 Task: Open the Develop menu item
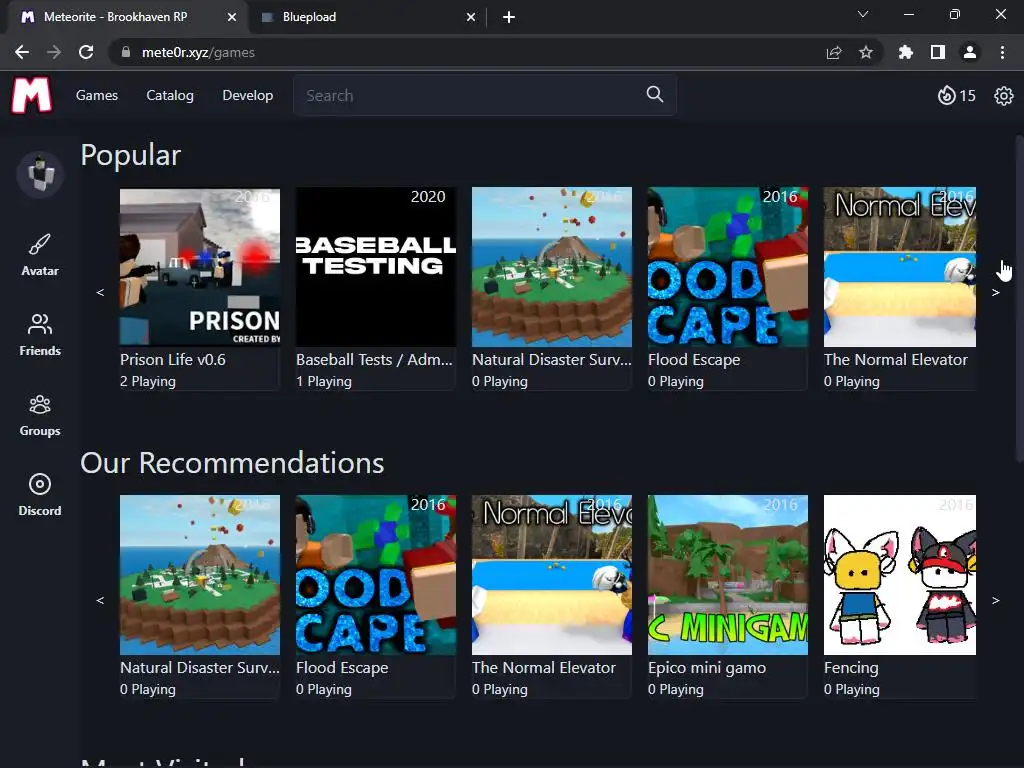click(x=248, y=95)
